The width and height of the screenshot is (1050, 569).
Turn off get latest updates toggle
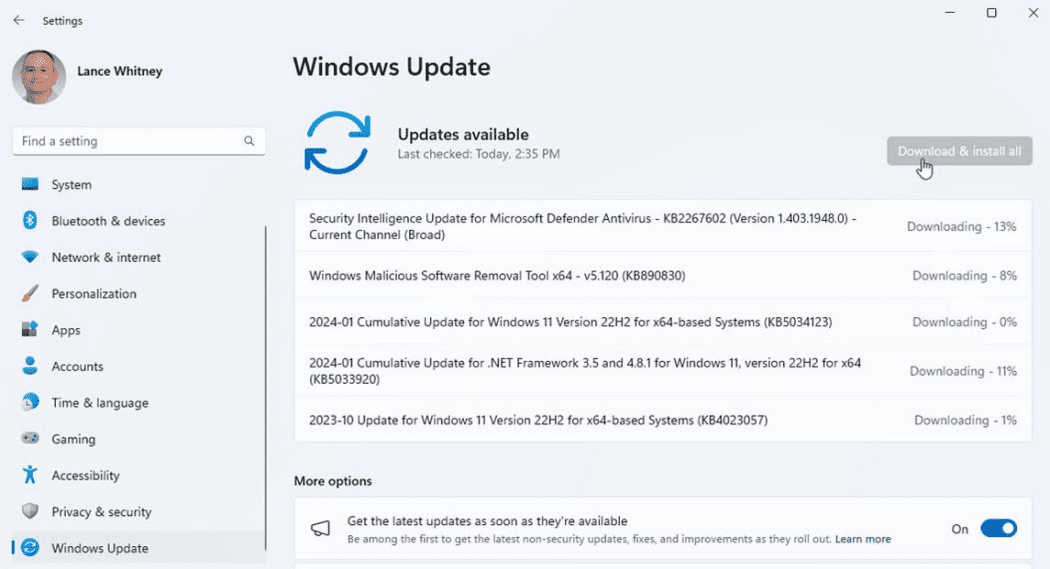pyautogui.click(x=998, y=529)
